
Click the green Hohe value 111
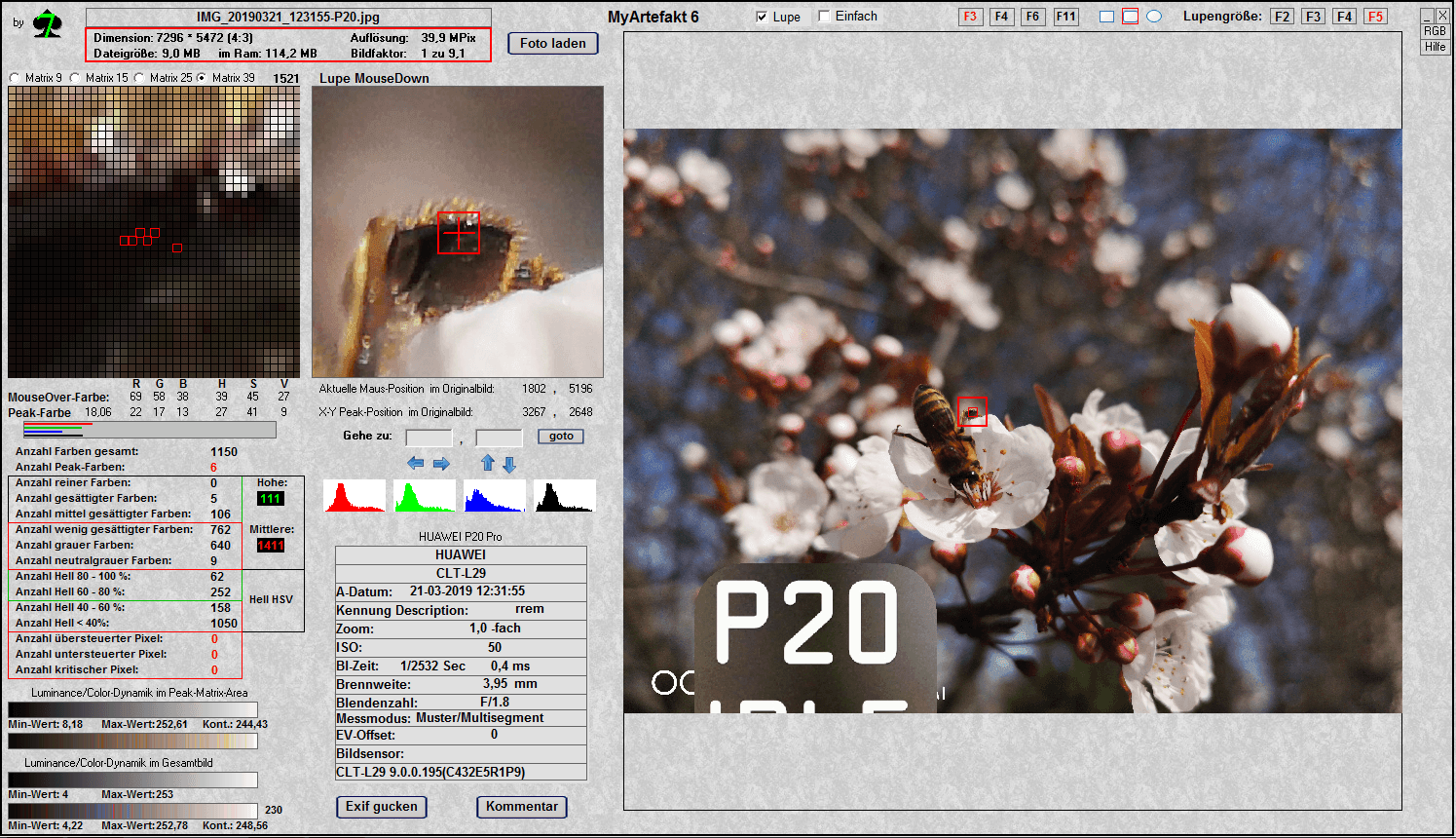[270, 499]
